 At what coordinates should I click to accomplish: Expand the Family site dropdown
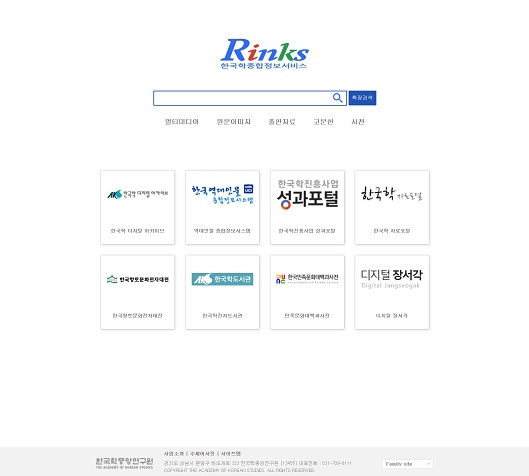click(x=408, y=464)
